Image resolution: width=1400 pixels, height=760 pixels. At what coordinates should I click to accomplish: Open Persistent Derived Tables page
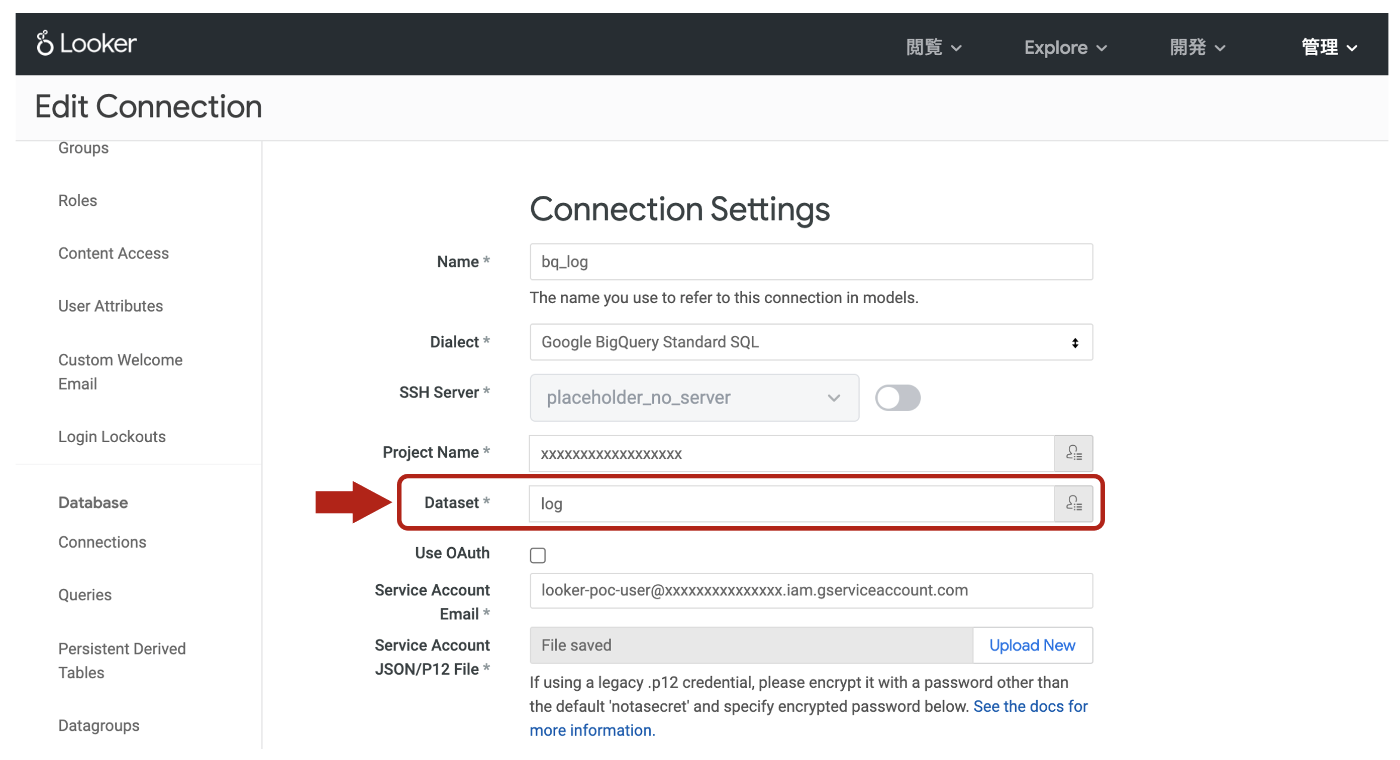(x=122, y=661)
